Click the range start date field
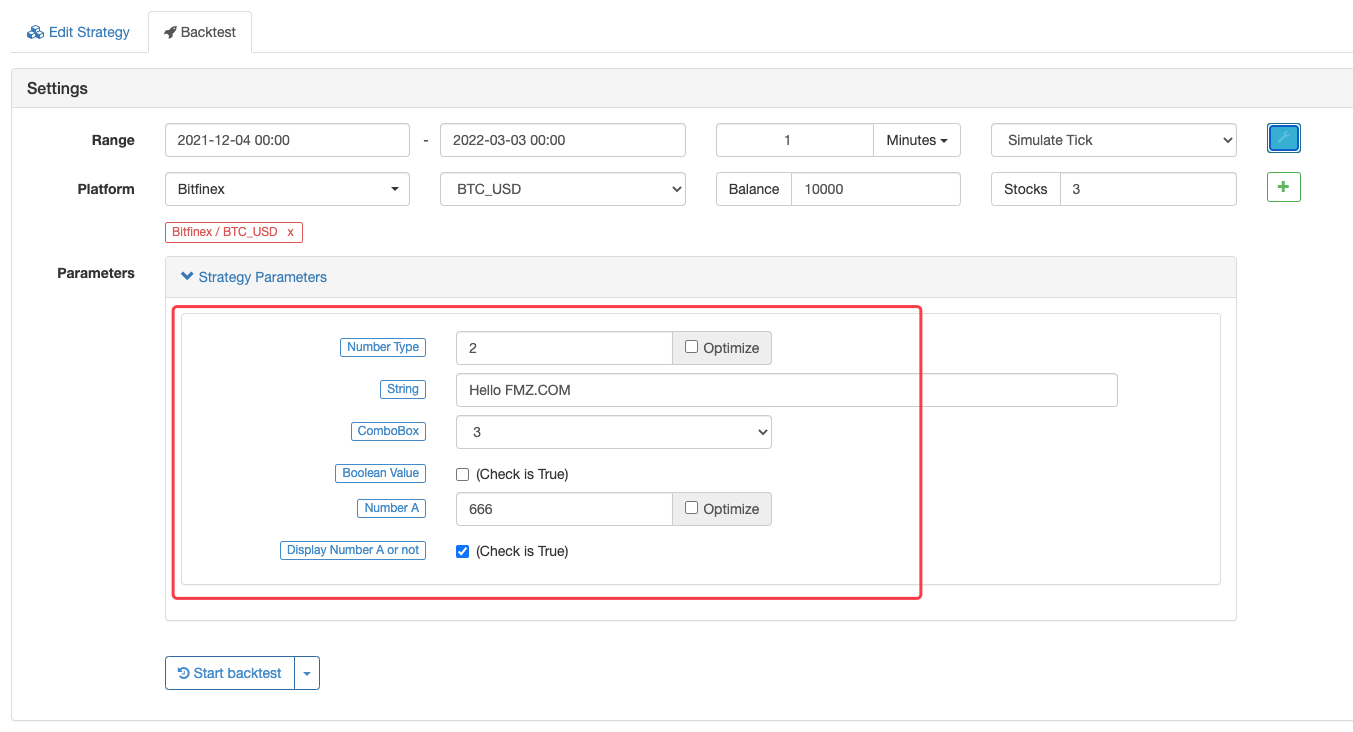 point(287,140)
